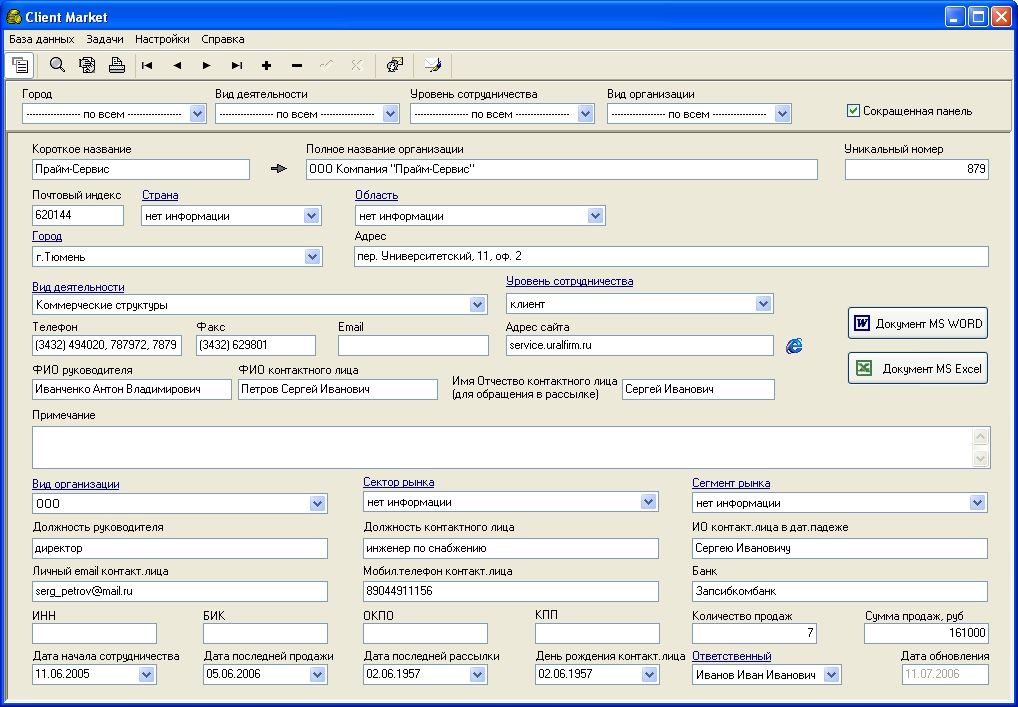Click the refresh data toolbar icon

tap(394, 65)
